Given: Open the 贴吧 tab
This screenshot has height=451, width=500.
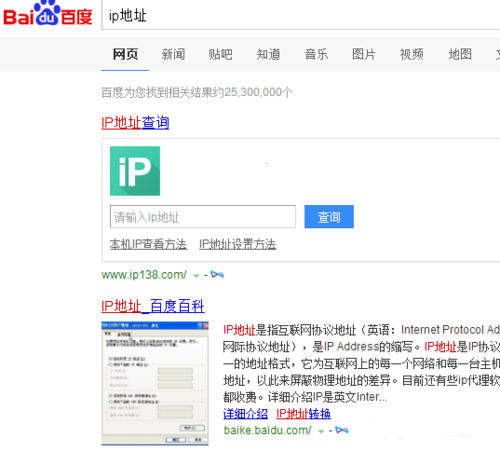Looking at the screenshot, I should (x=220, y=54).
